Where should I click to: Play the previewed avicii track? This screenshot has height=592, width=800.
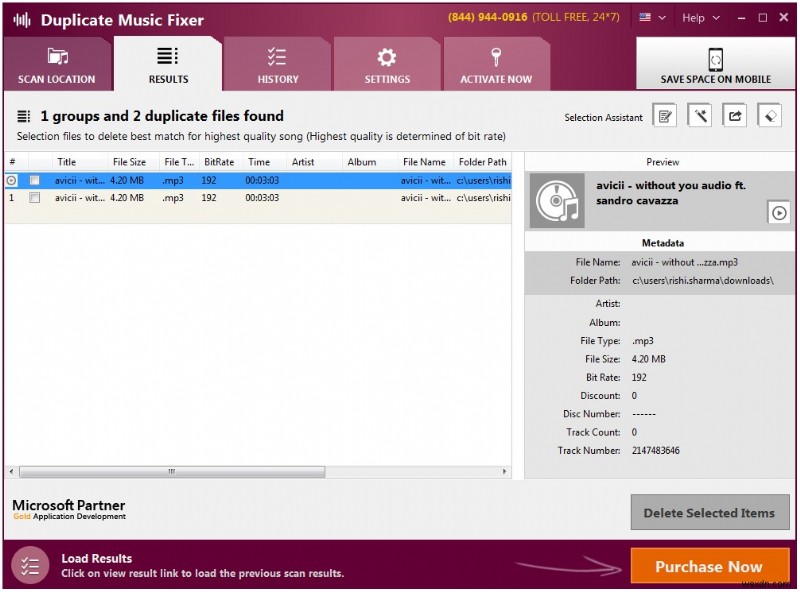(780, 212)
